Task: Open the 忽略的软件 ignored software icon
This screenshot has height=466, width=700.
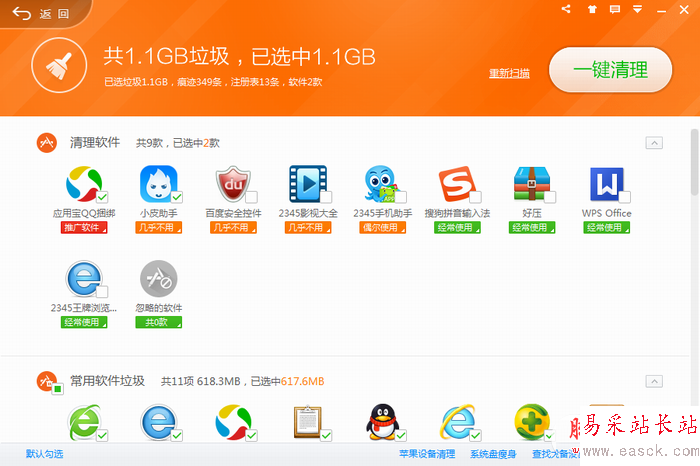Action: pos(158,279)
